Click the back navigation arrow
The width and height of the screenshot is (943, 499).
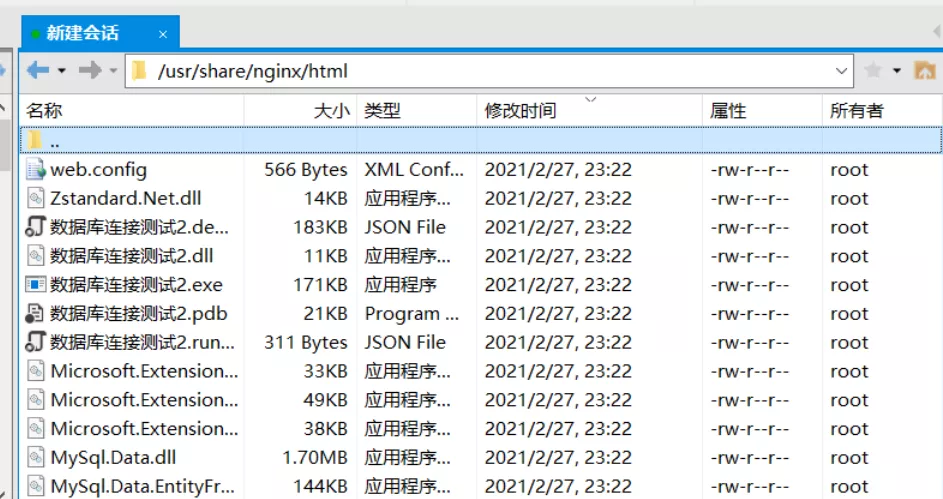[38, 70]
